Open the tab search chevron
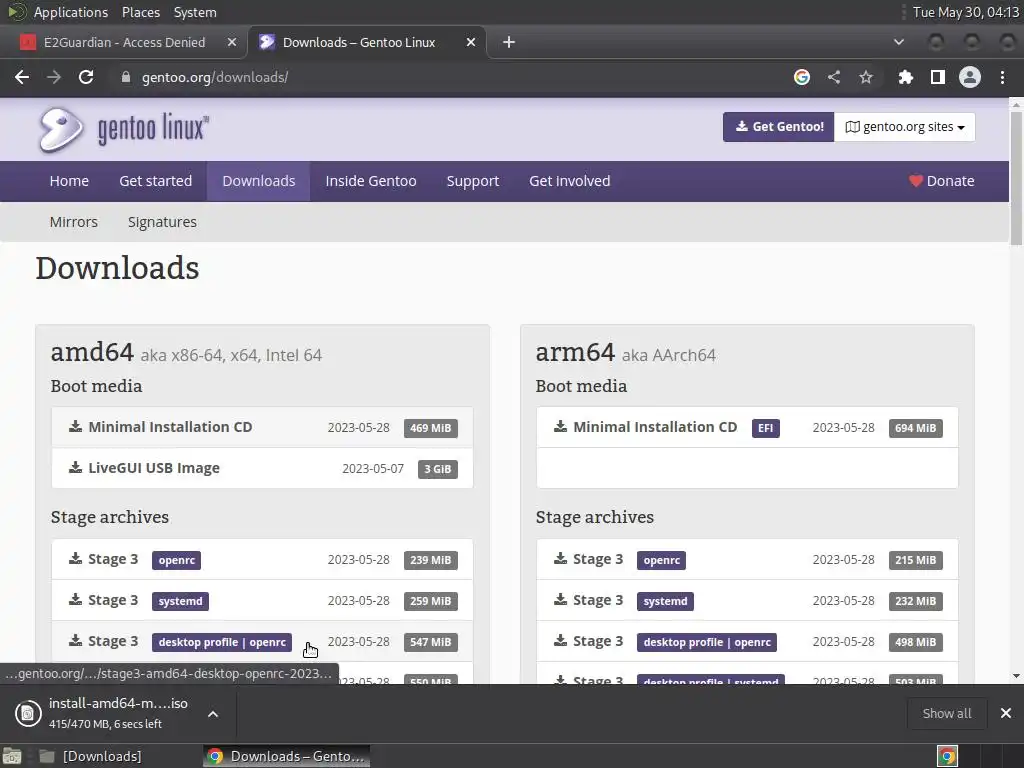Screen dimensions: 1024x768 click(899, 42)
